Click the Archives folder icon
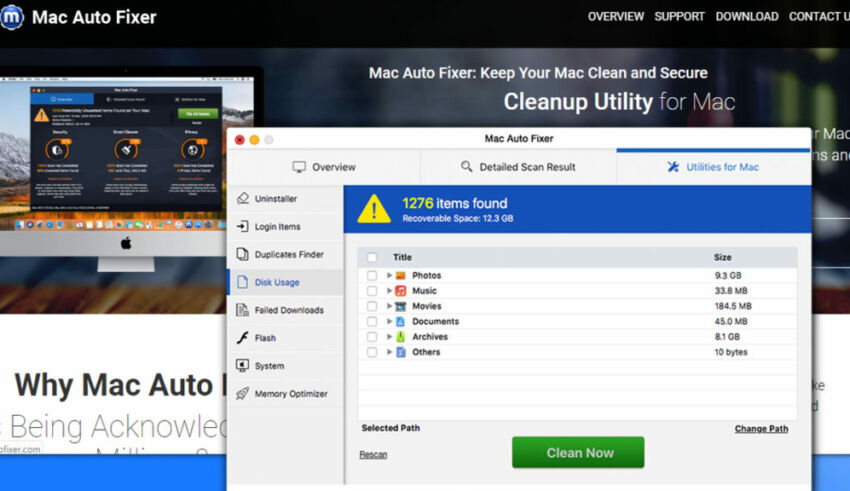 [x=401, y=337]
